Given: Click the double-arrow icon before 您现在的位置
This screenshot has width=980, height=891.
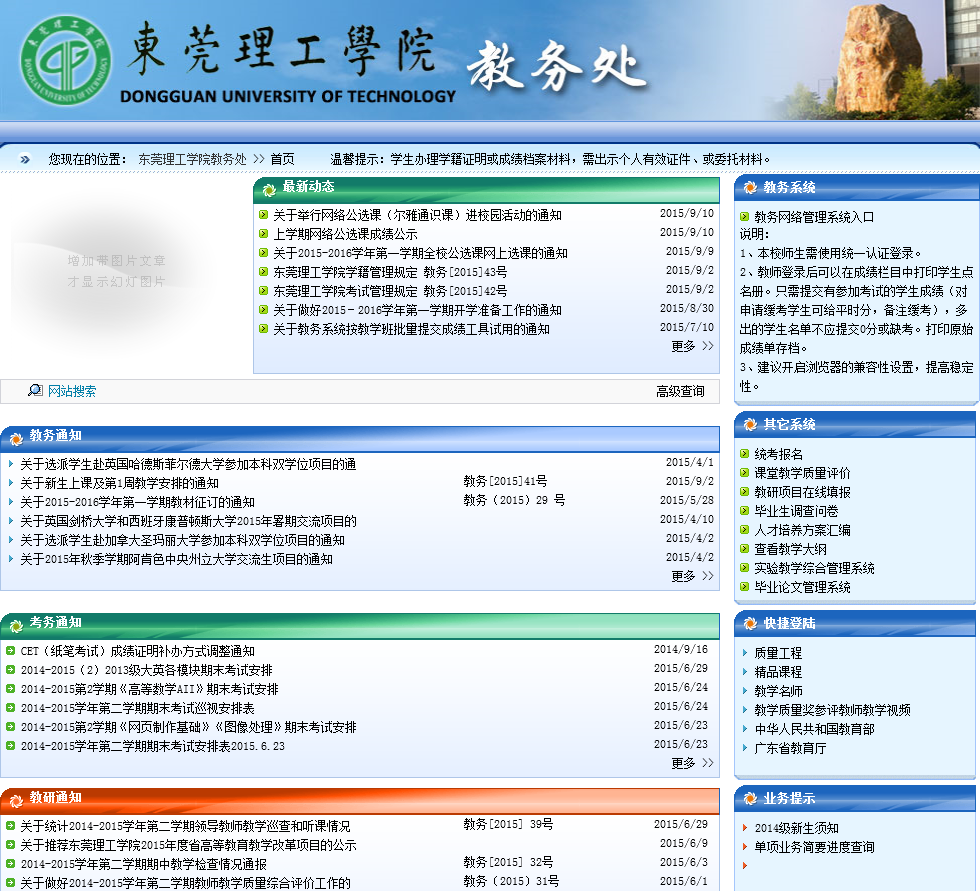Looking at the screenshot, I should point(25,159).
